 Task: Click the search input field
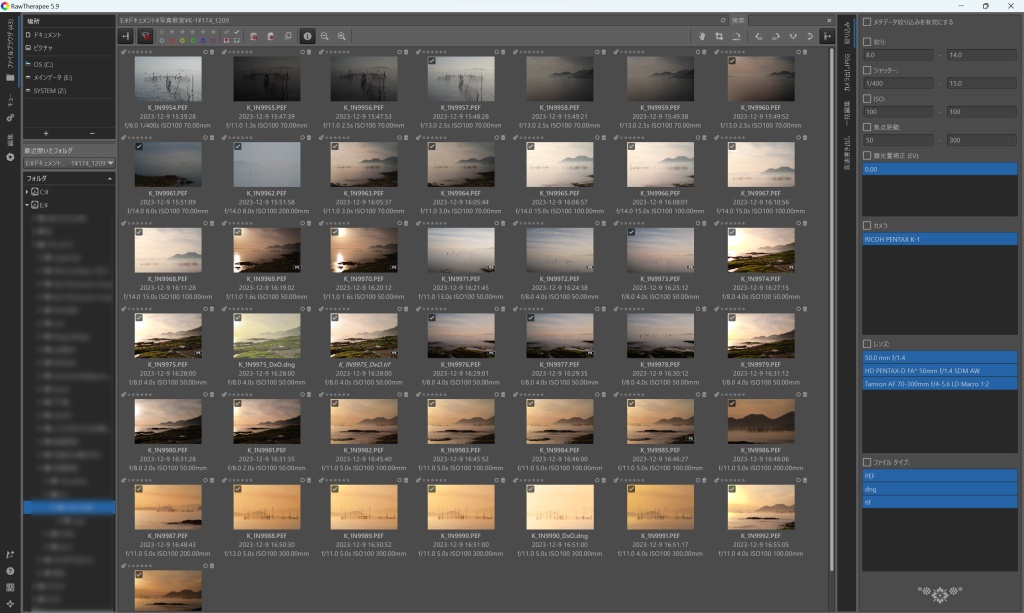click(x=786, y=20)
